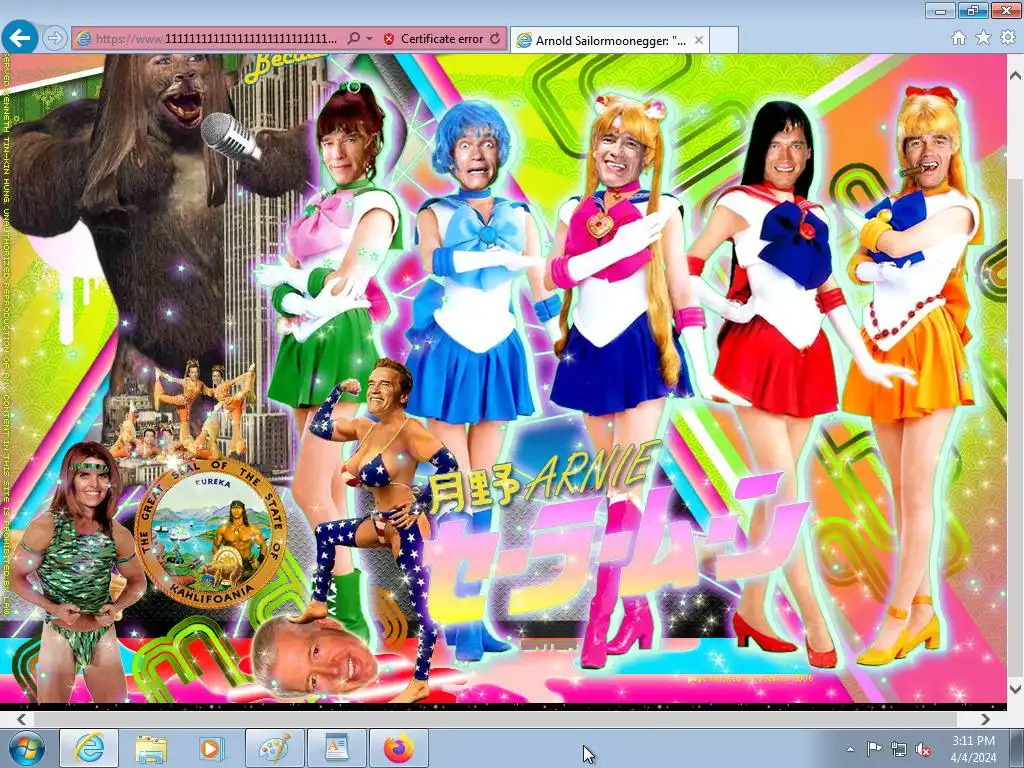
Task: Open the Tools gear menu
Action: 1008,38
